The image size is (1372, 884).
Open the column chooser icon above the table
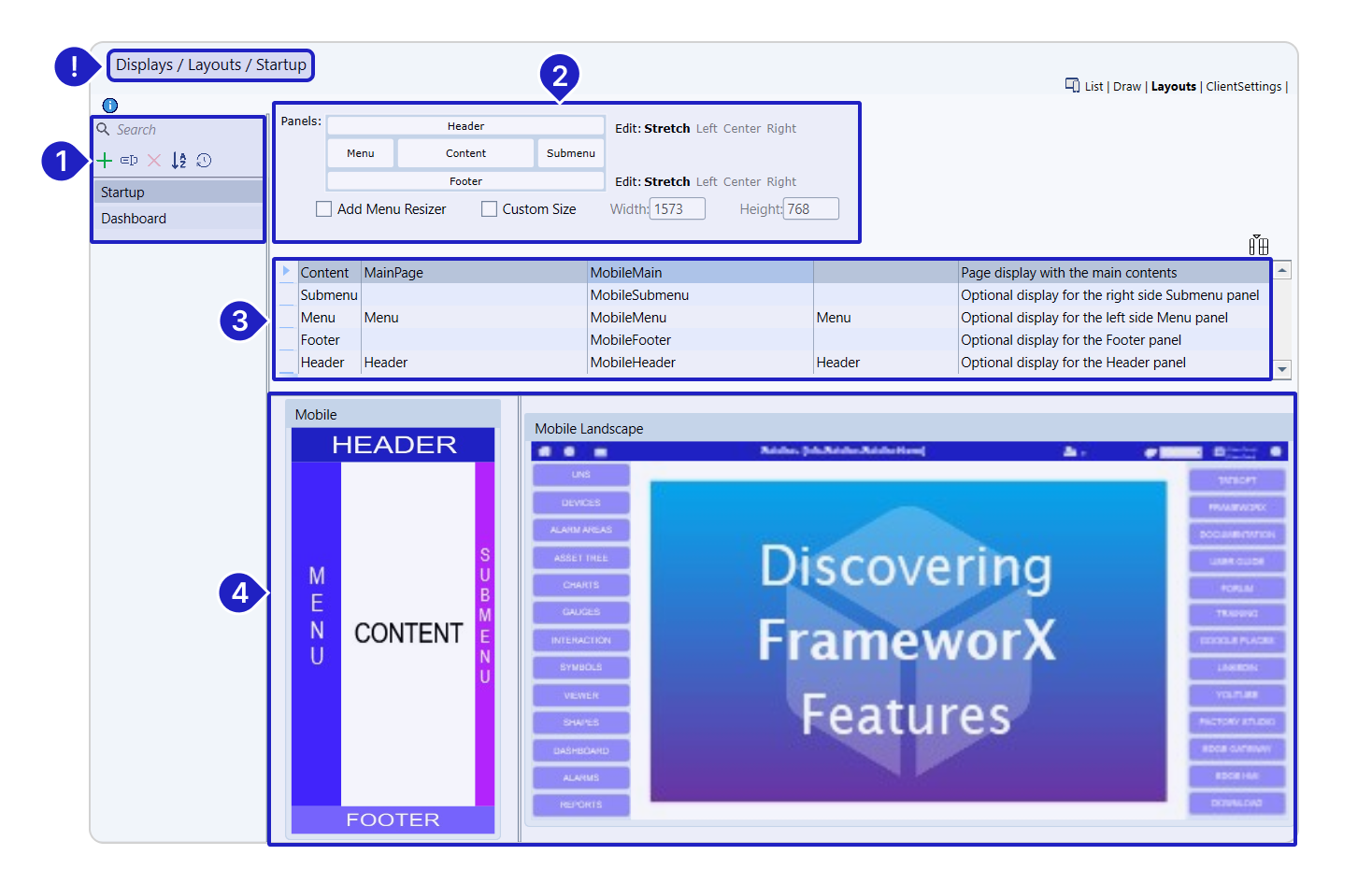point(1258,245)
